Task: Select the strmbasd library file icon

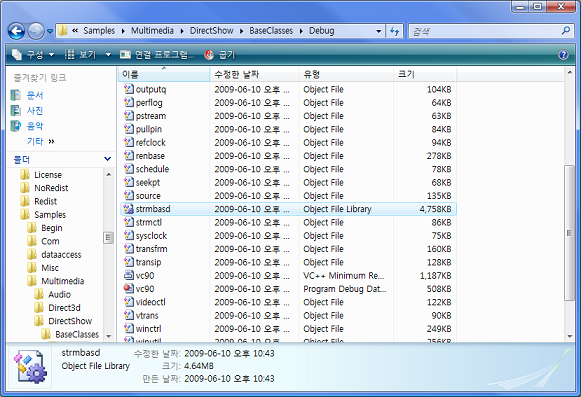Action: [129, 209]
